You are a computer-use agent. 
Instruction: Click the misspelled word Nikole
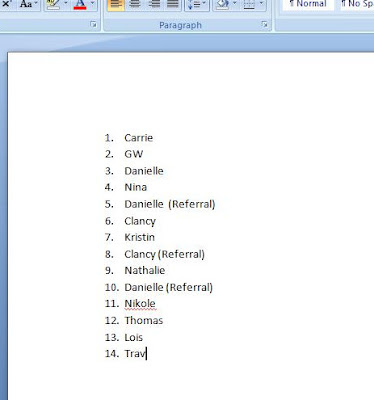[140, 304]
